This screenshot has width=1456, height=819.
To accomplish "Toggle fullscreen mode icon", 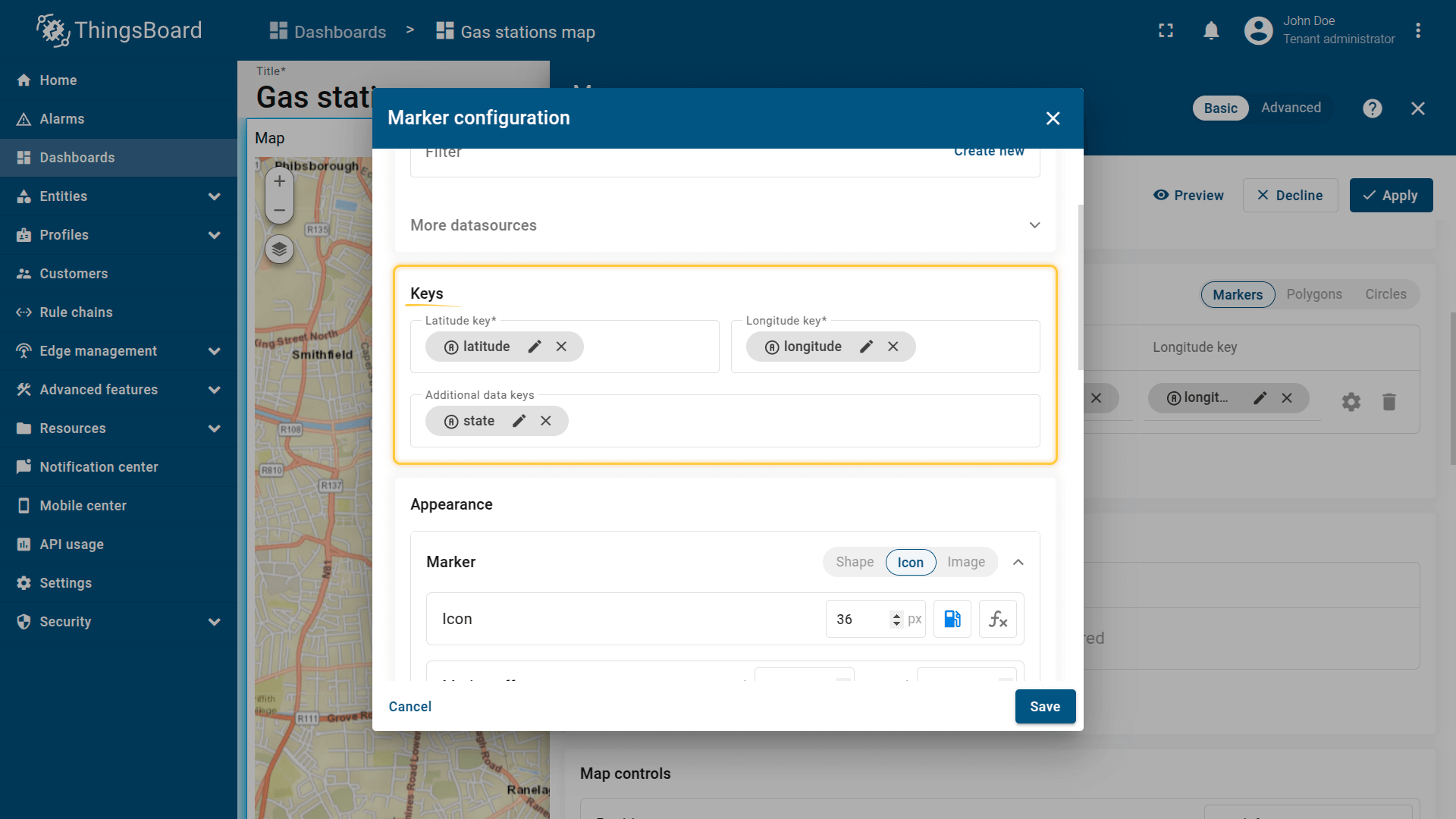I will coord(1166,31).
